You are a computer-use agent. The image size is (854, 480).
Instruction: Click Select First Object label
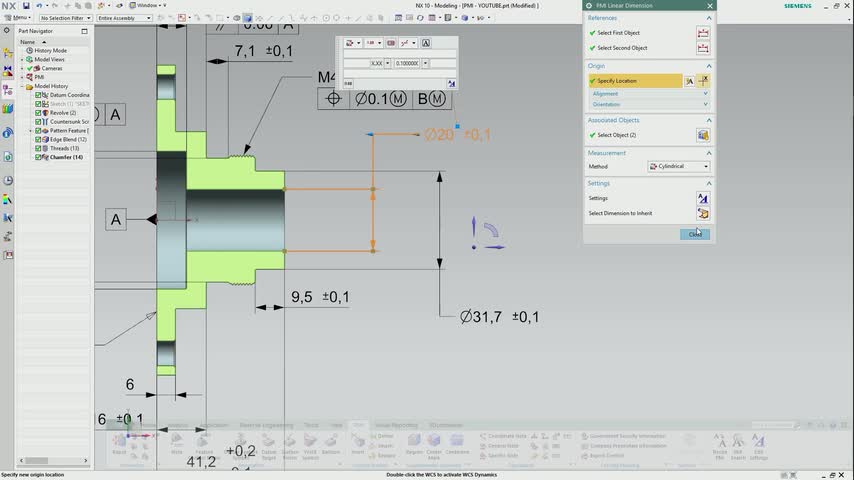click(618, 33)
